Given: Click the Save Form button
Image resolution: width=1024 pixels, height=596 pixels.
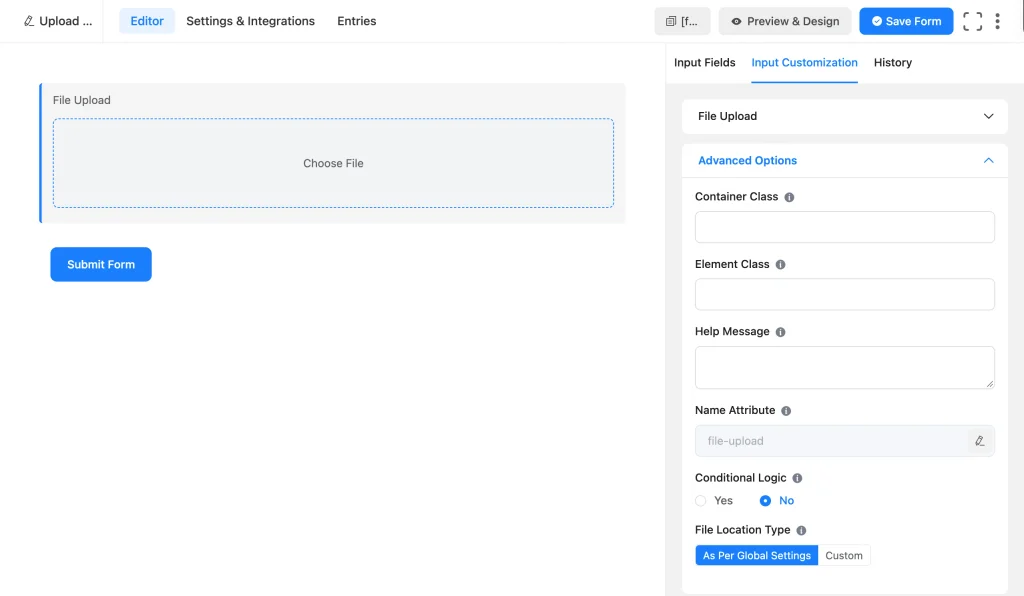Looking at the screenshot, I should [906, 21].
